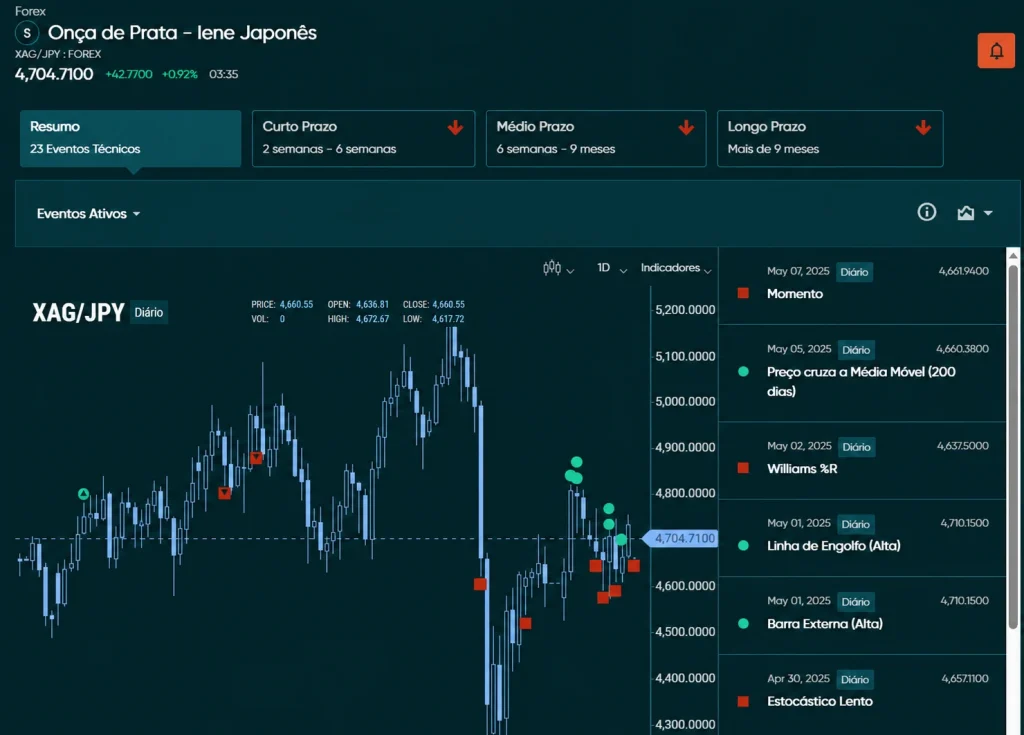
Task: Click the orange alert bell icon
Action: pyautogui.click(x=996, y=50)
